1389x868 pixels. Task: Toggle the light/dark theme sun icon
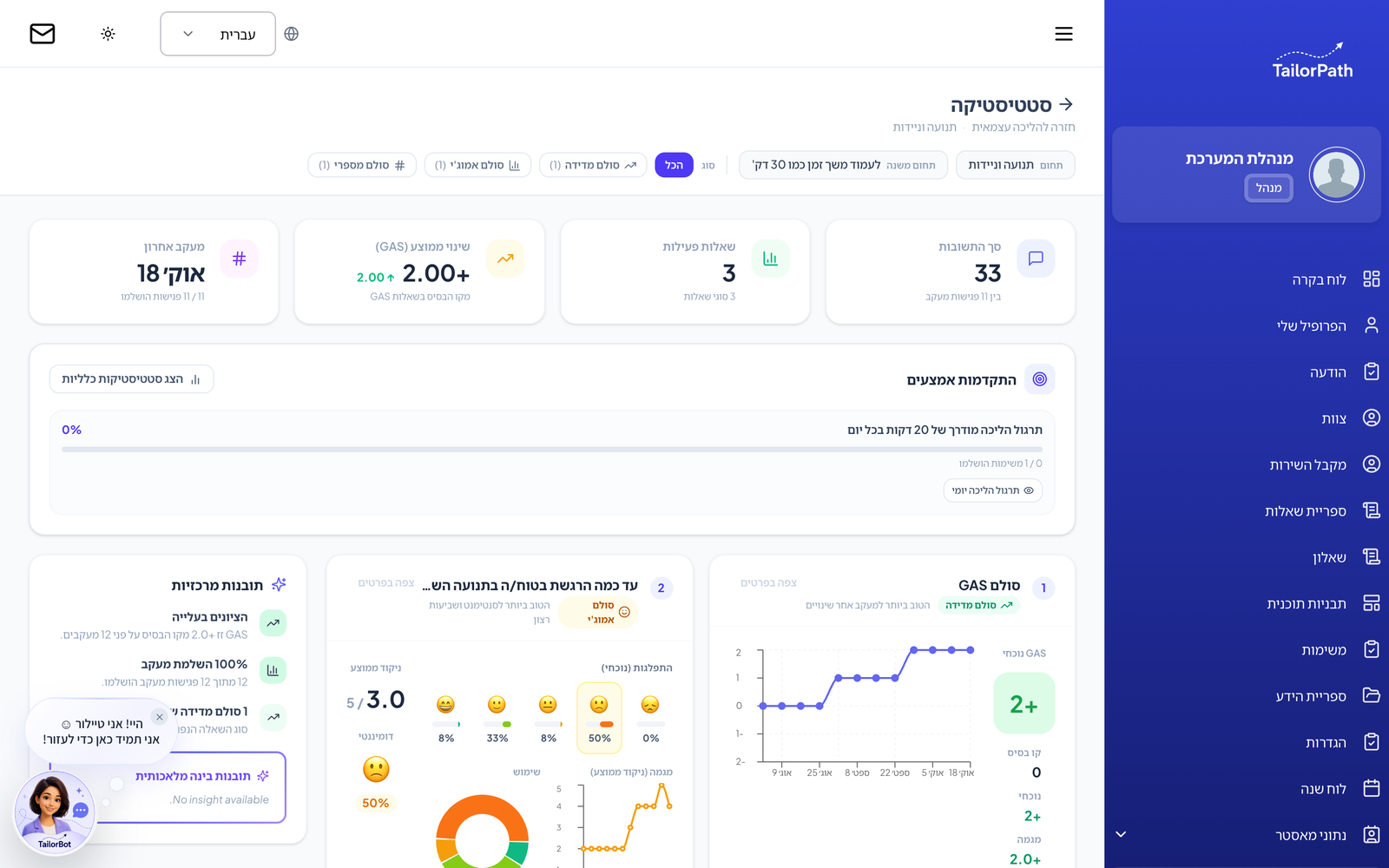pos(108,34)
